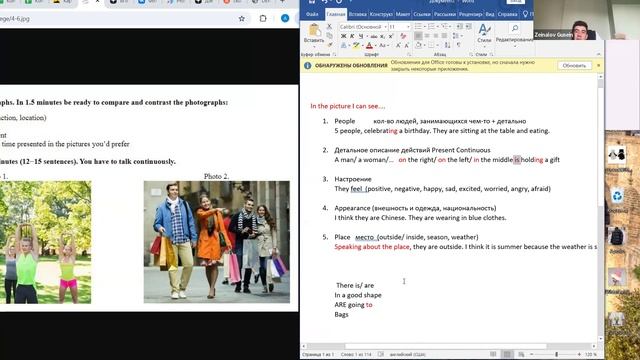Switch to the Макет ribbon tab
The image size is (640, 360).
[x=402, y=14]
